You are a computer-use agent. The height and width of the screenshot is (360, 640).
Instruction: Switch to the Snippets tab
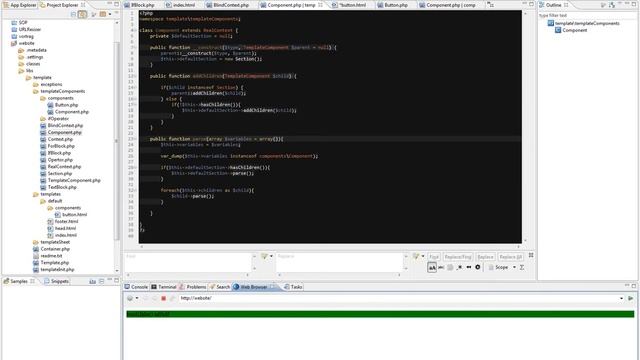coord(56,281)
